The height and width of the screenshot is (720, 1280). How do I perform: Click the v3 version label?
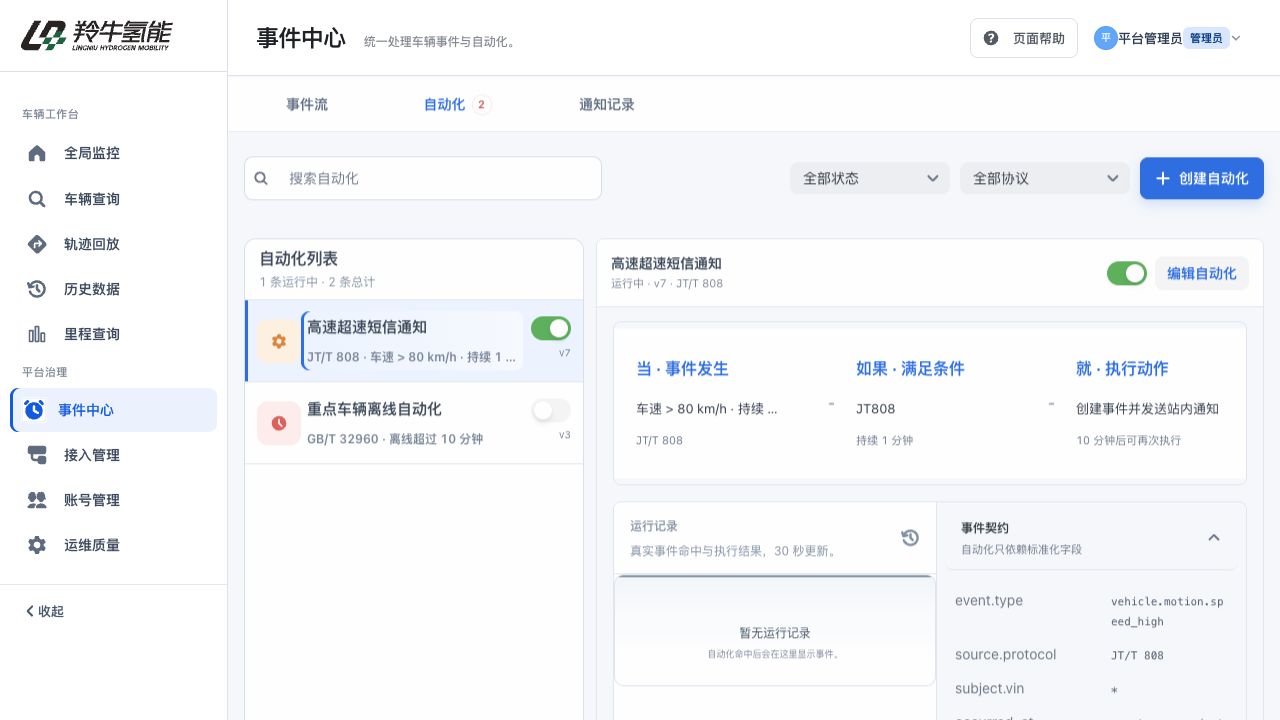565,435
